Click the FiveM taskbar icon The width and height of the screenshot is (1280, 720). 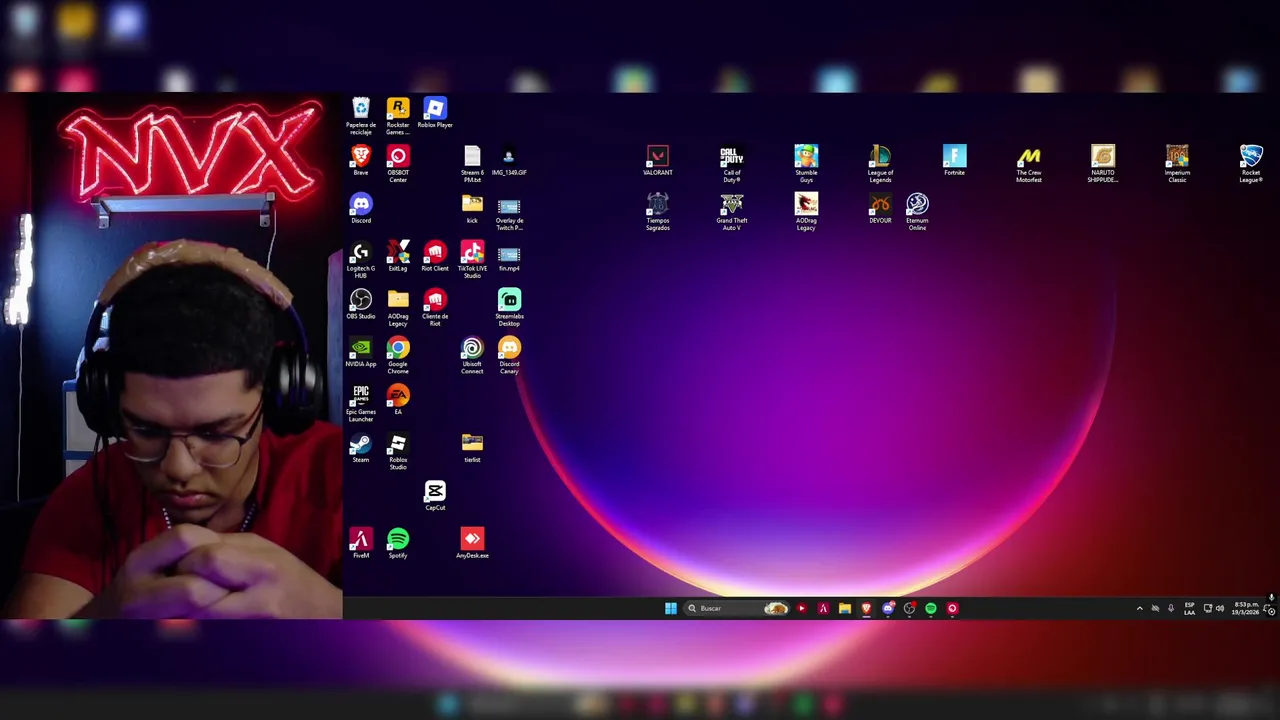pos(823,608)
